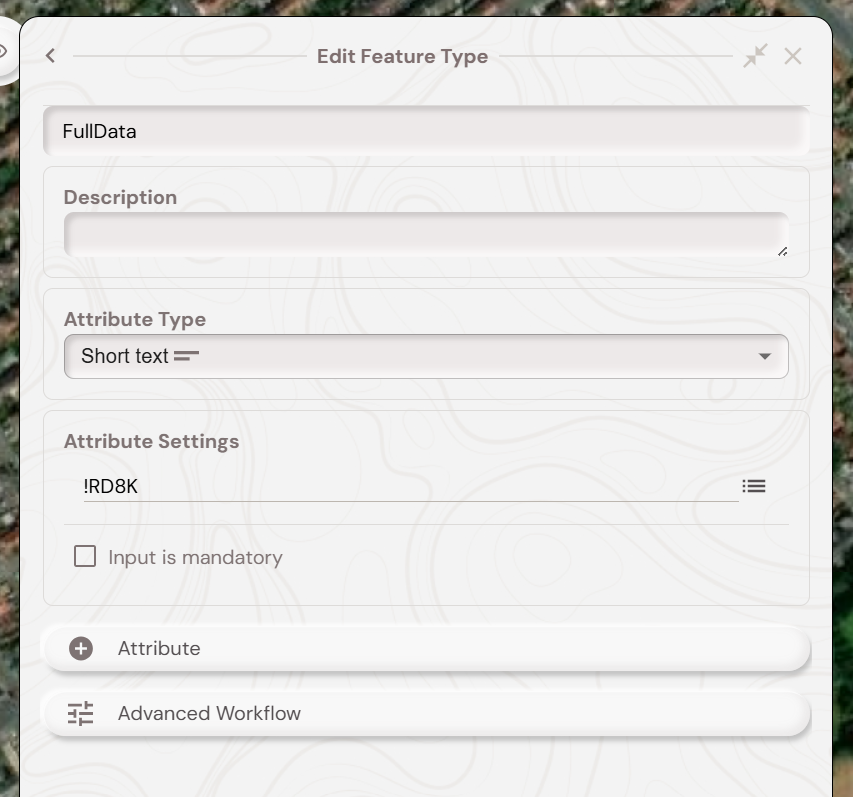Click the Attribute Type dropdown arrow
Image resolution: width=853 pixels, height=797 pixels.
(765, 356)
